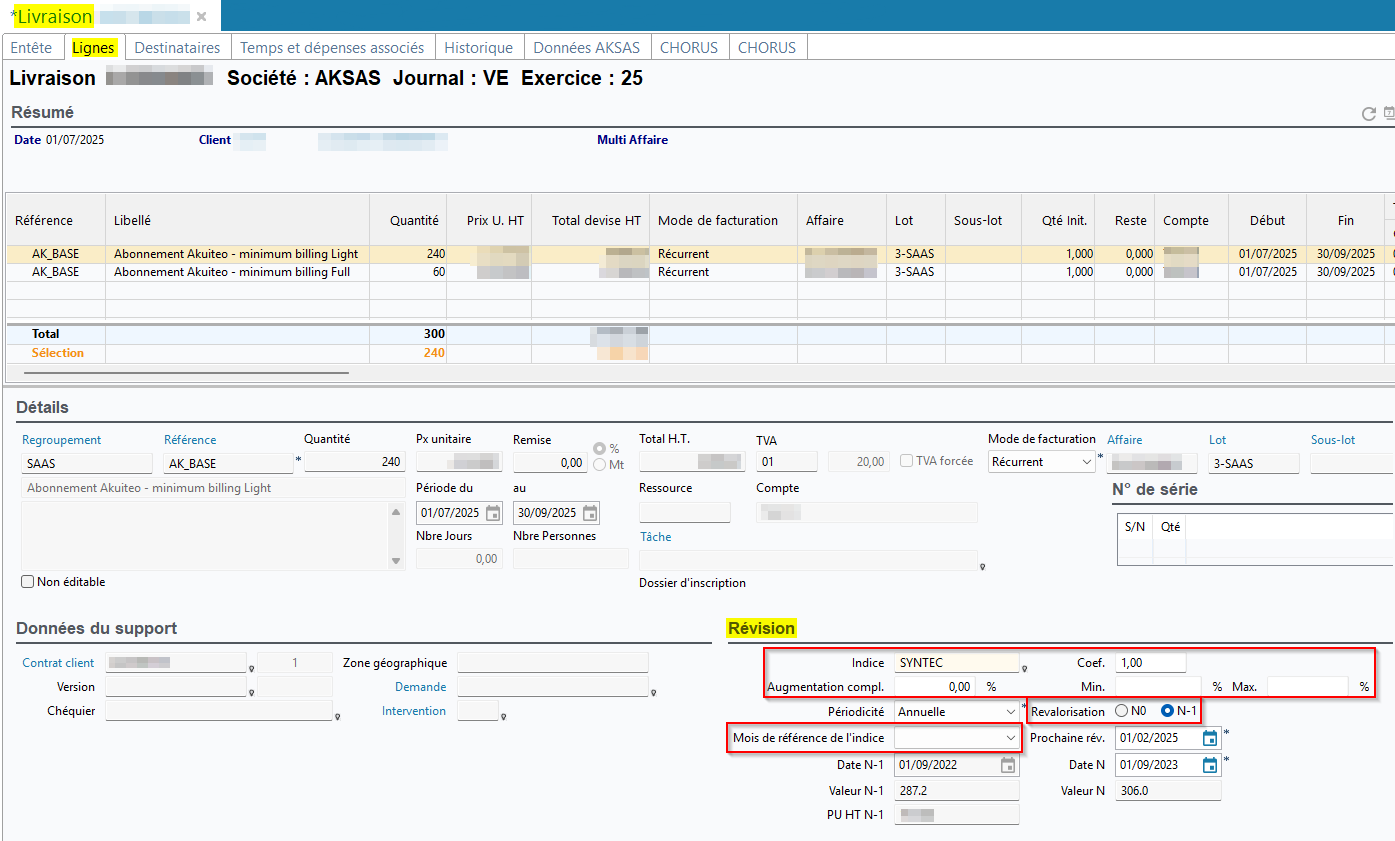Viewport: 1395px width, 841px height.
Task: Close the Livraison tab with X
Action: click(x=202, y=17)
